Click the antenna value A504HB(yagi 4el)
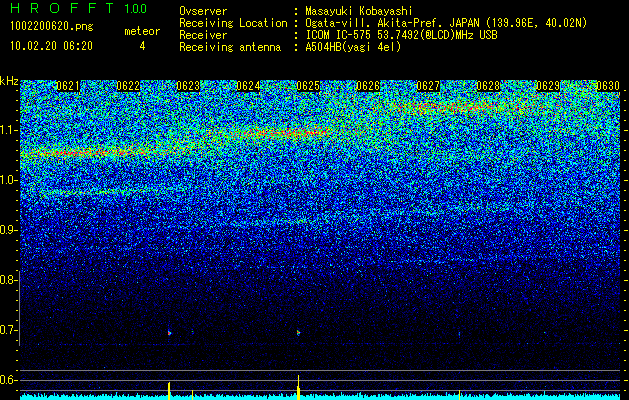Image resolution: width=629 pixels, height=400 pixels. [x=353, y=47]
